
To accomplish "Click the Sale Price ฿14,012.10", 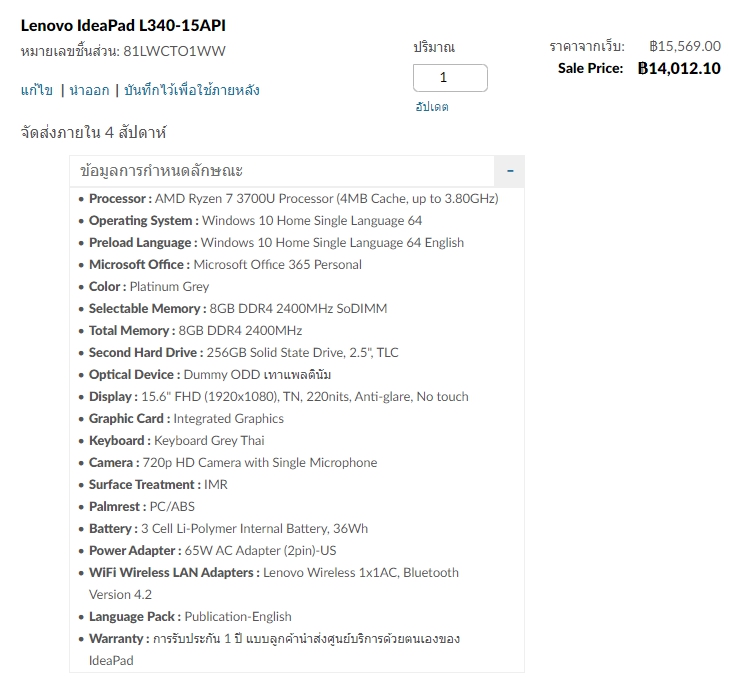I will (x=679, y=68).
